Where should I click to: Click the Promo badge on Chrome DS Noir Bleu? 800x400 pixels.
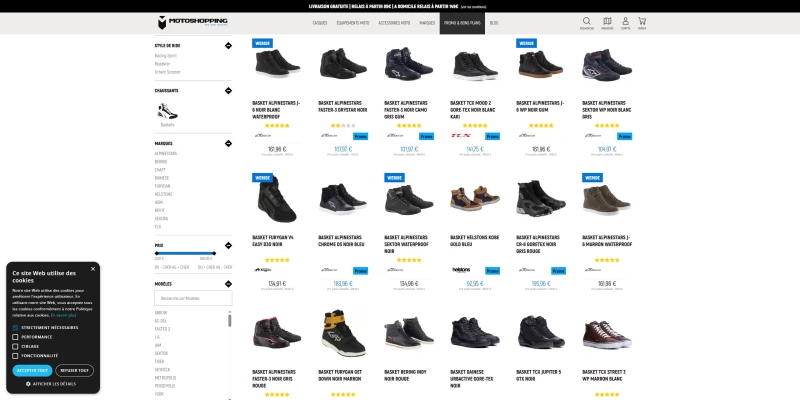coord(360,271)
